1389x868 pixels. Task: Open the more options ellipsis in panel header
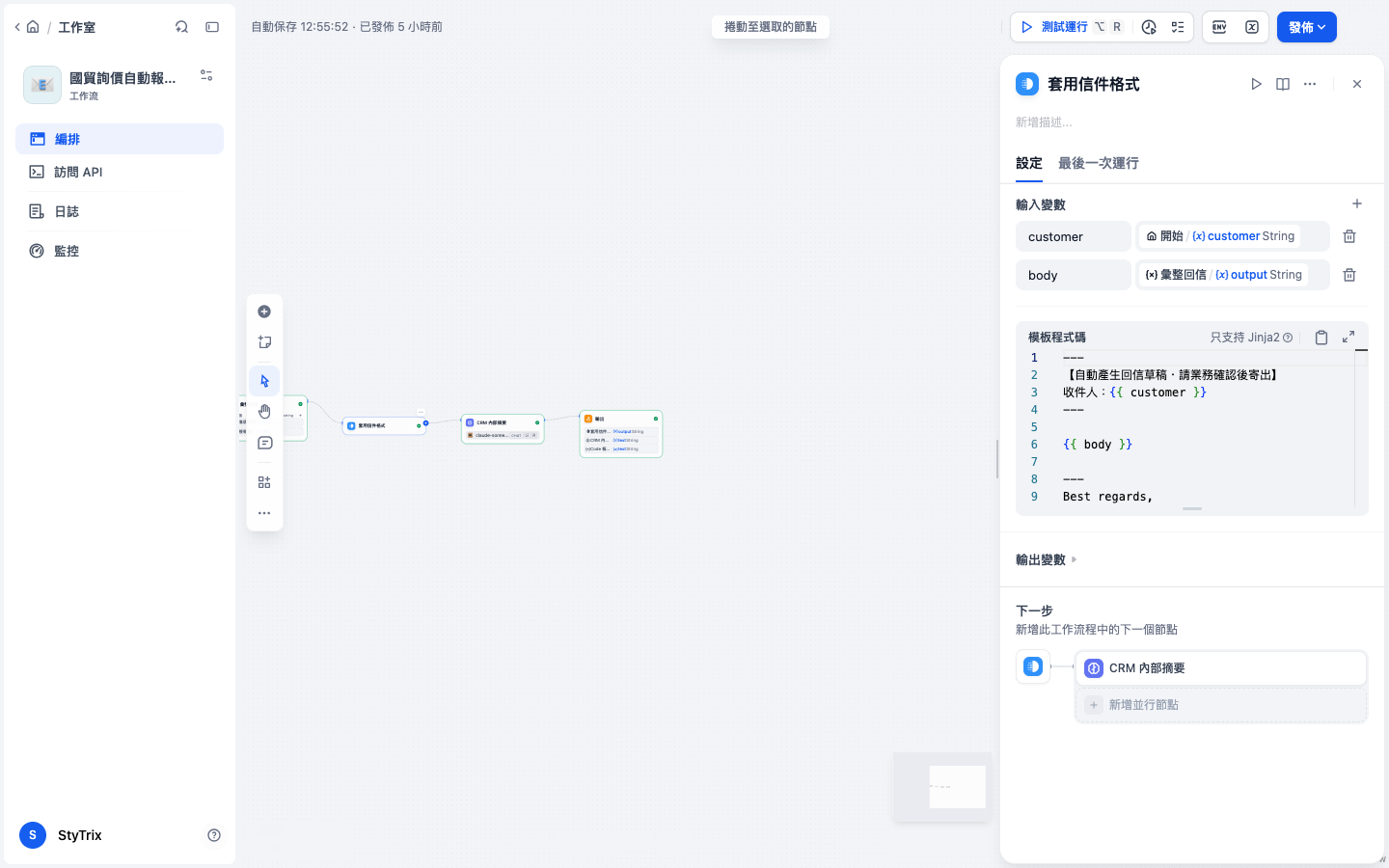(1310, 84)
